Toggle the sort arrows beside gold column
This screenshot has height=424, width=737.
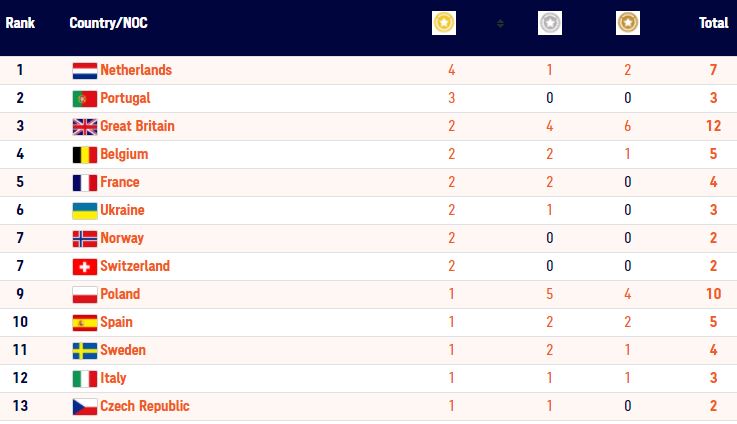(x=500, y=23)
